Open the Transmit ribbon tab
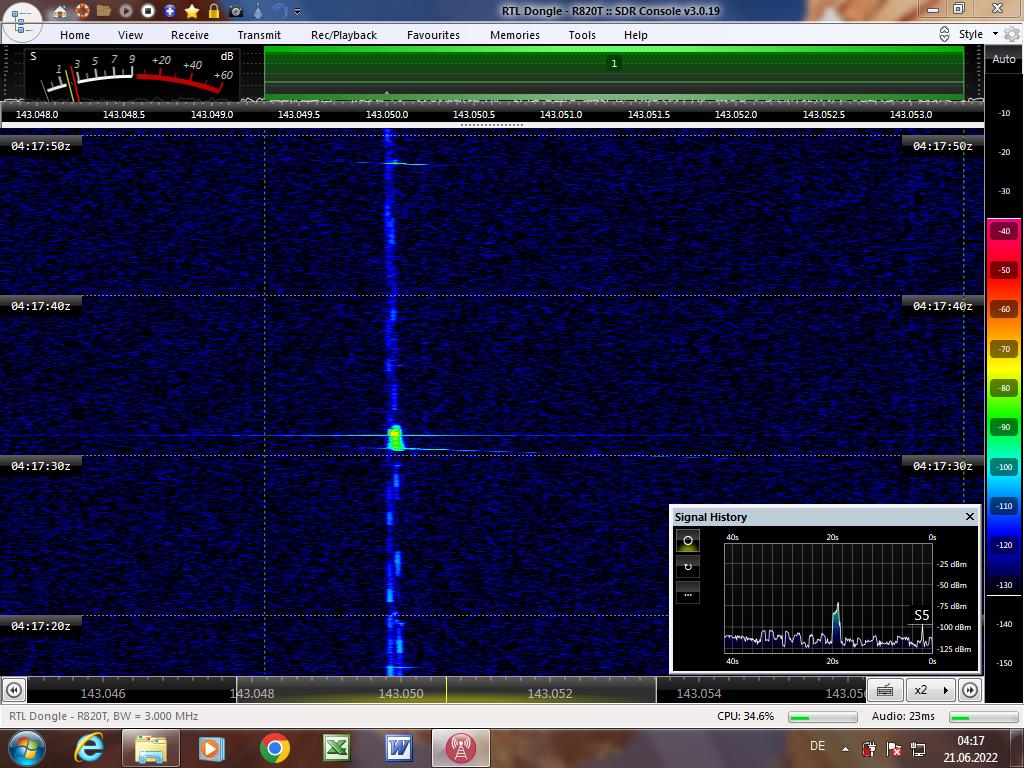The width and height of the screenshot is (1024, 768). (259, 35)
